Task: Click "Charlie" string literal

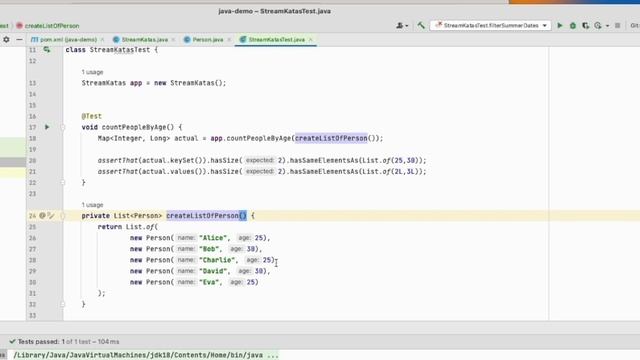Action: tap(217, 260)
